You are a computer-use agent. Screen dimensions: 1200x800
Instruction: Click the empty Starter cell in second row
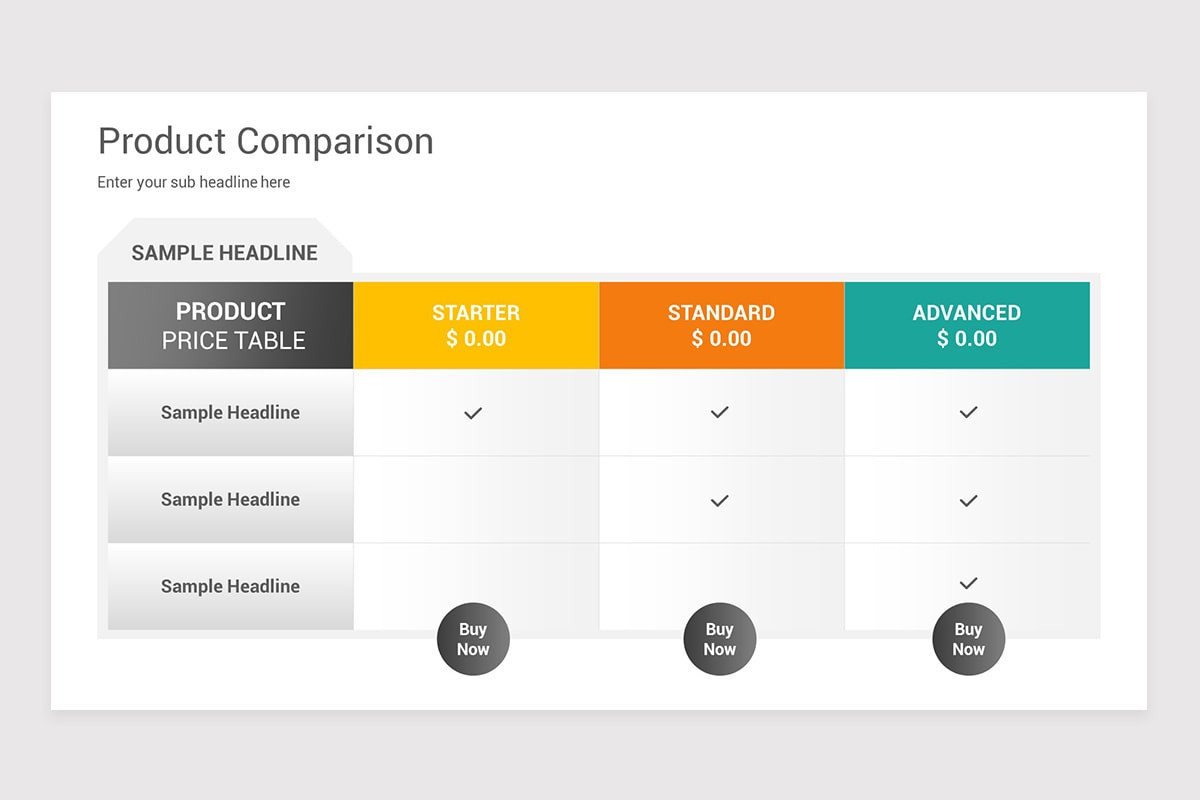point(476,499)
